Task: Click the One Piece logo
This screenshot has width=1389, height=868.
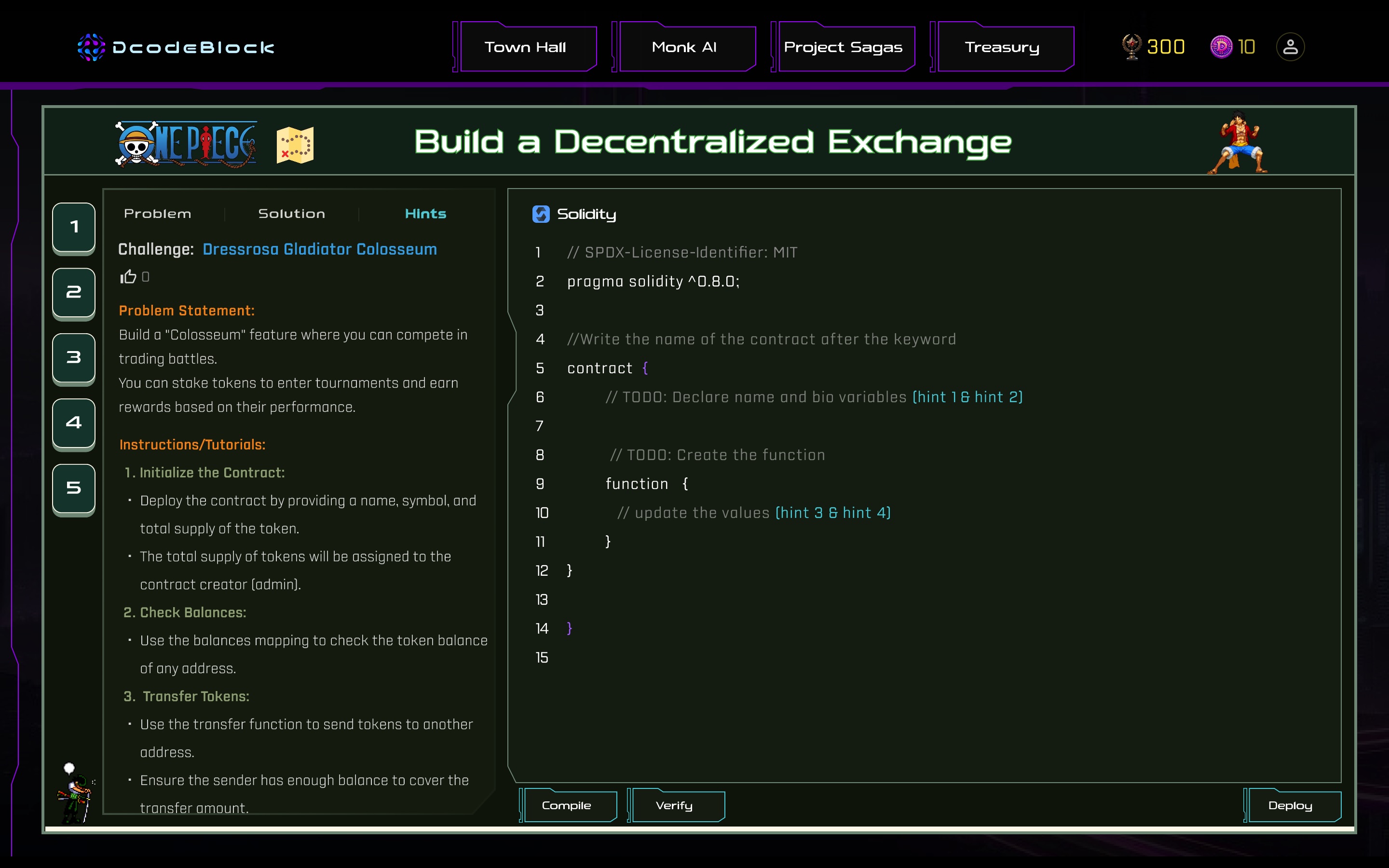Action: [x=185, y=144]
